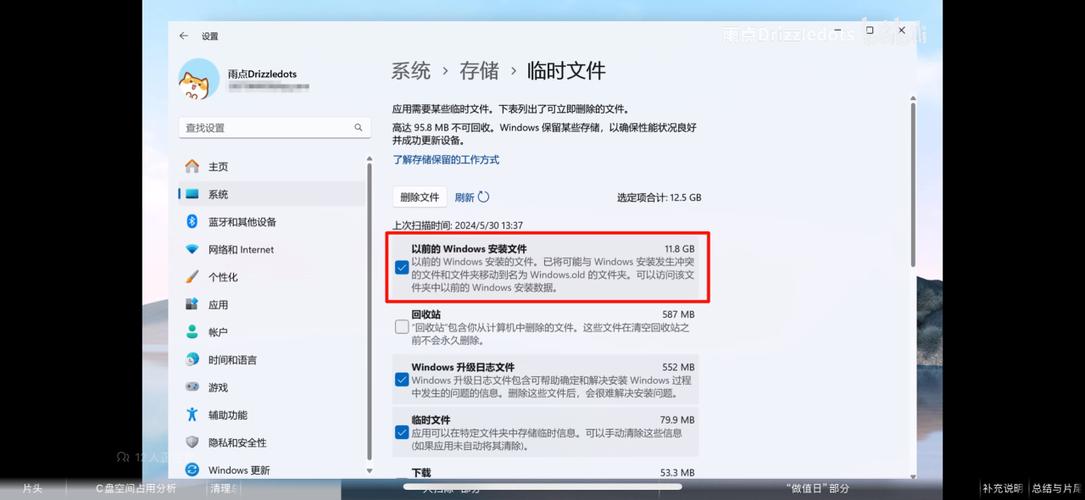1085x500 pixels.
Task: Click the 删除文件 button
Action: pos(419,197)
